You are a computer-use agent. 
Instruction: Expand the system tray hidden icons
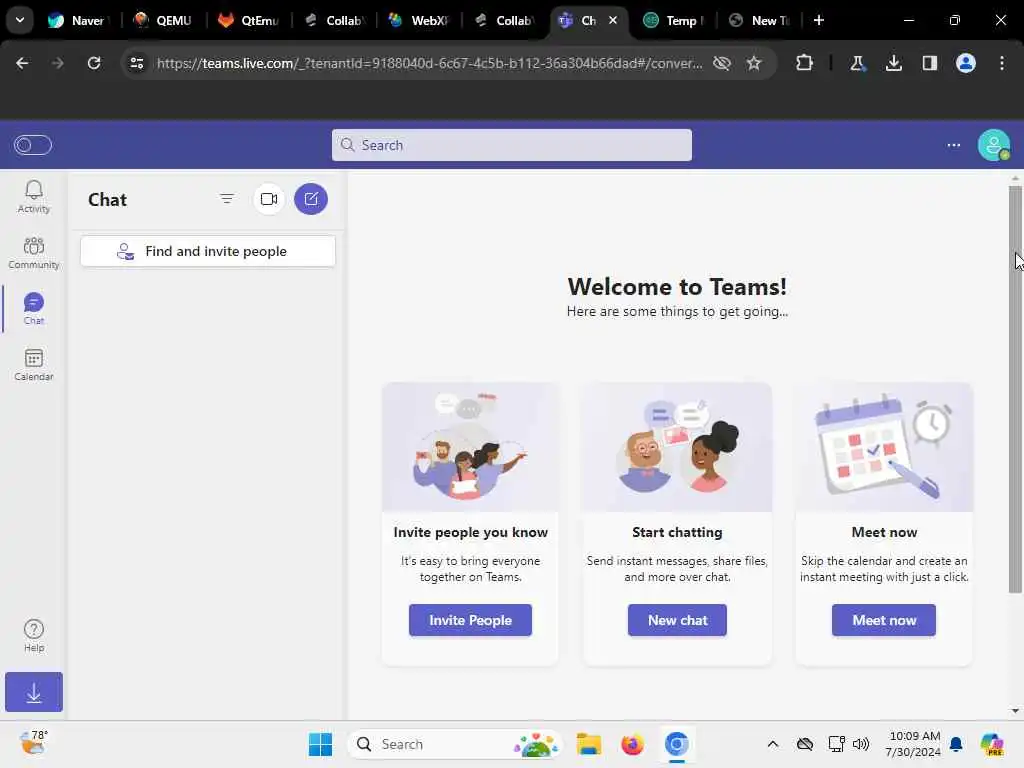pos(773,744)
